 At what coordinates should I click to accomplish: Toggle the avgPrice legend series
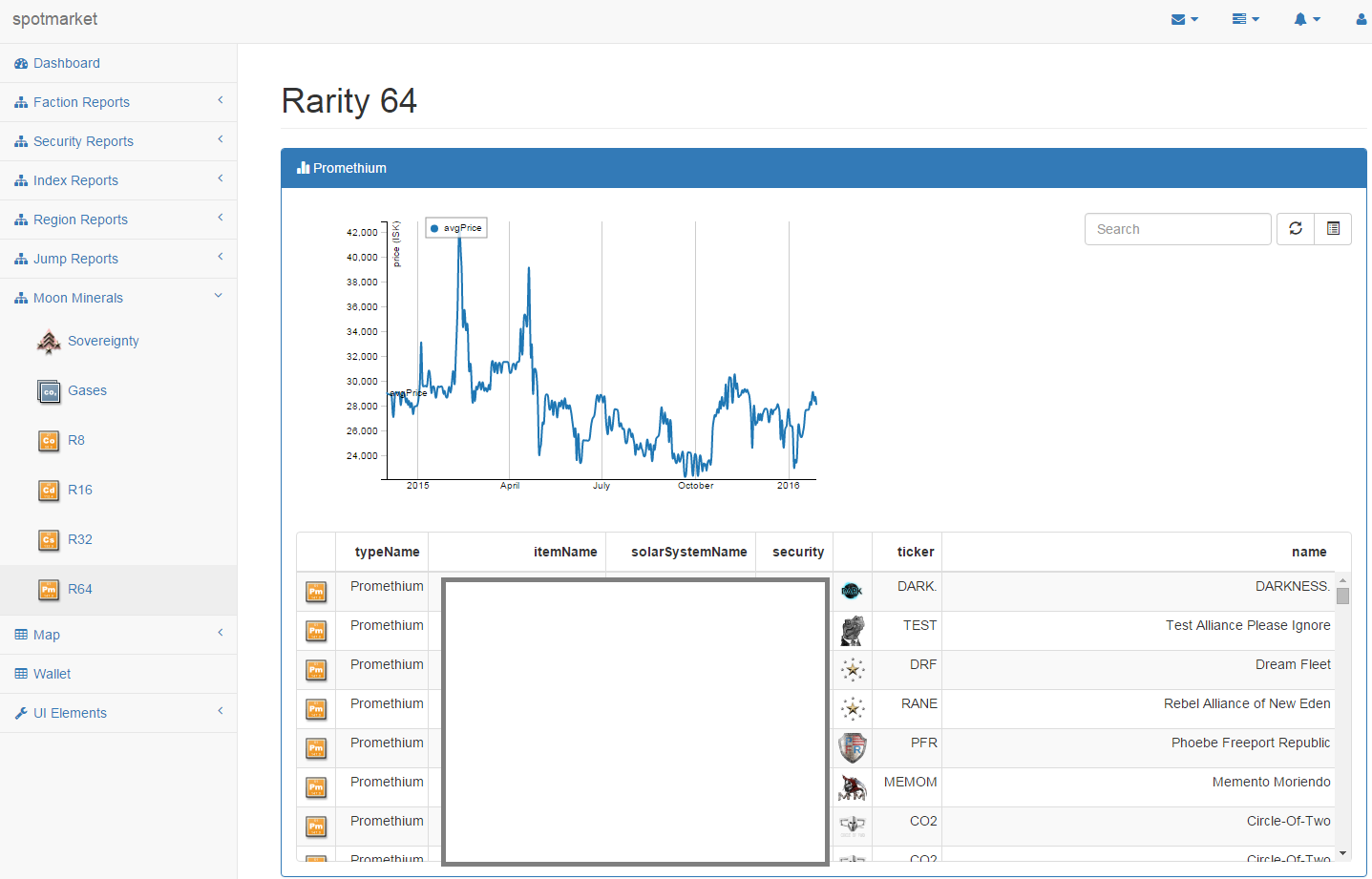456,228
